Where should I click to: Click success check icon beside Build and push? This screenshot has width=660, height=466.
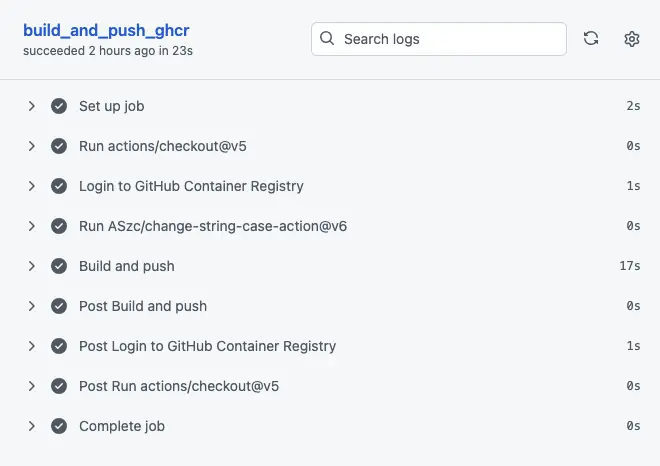pos(59,266)
